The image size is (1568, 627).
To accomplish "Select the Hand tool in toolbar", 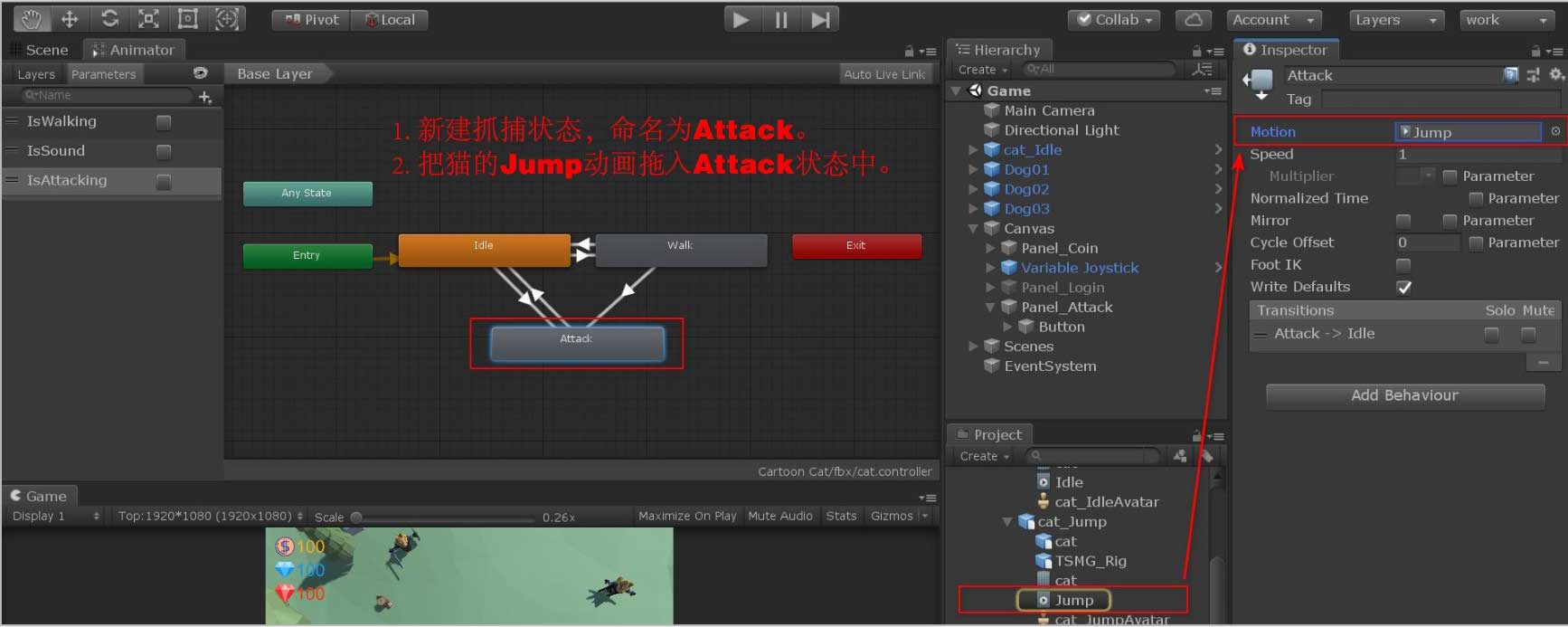I will tap(31, 19).
